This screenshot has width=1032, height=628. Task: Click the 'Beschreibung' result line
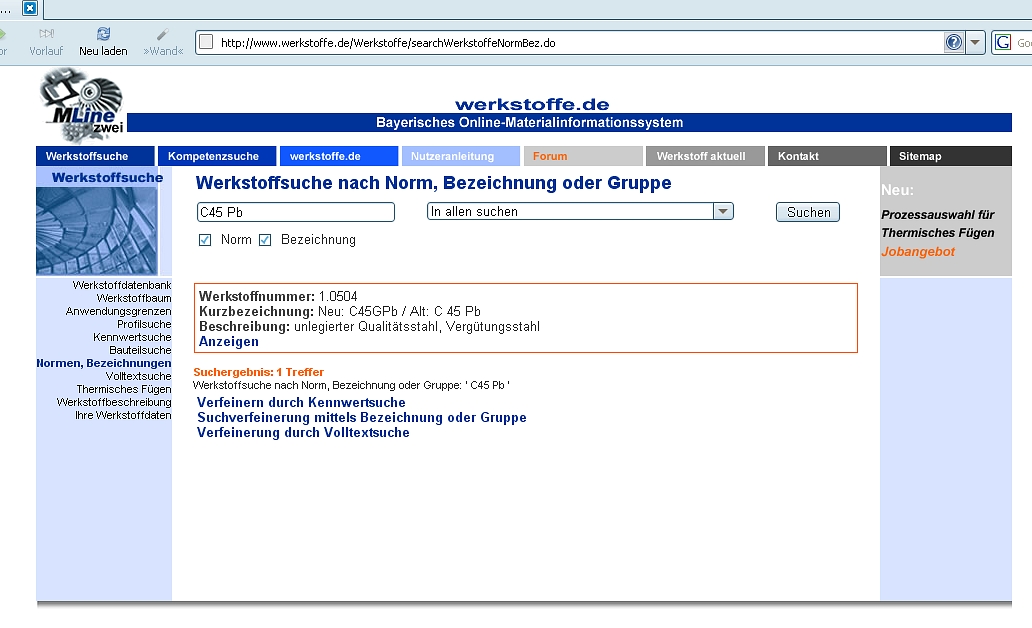pyautogui.click(x=369, y=327)
